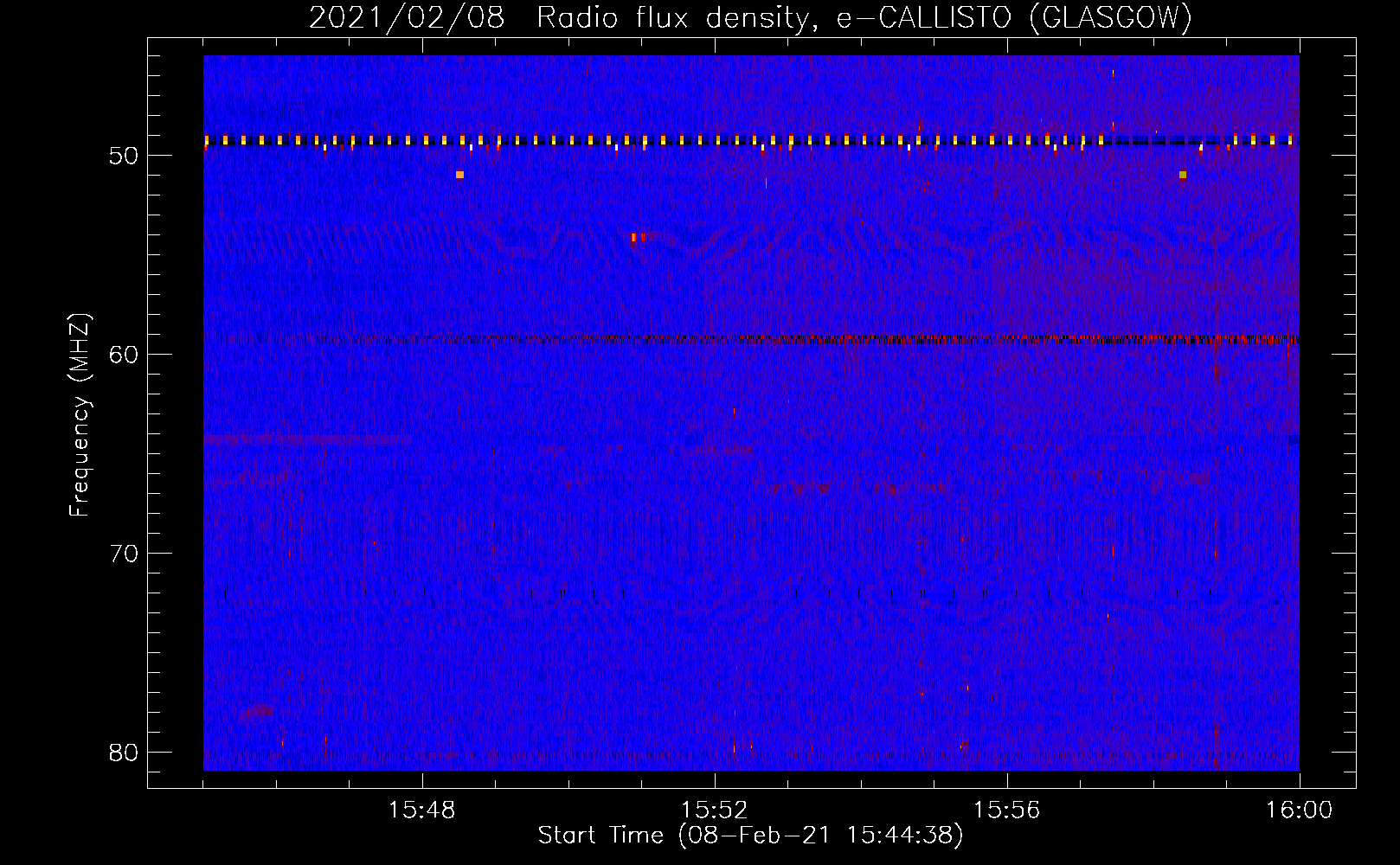1400x865 pixels.
Task: Click the orange square marker near 15:48 at 51 MHz
Action: click(x=459, y=175)
